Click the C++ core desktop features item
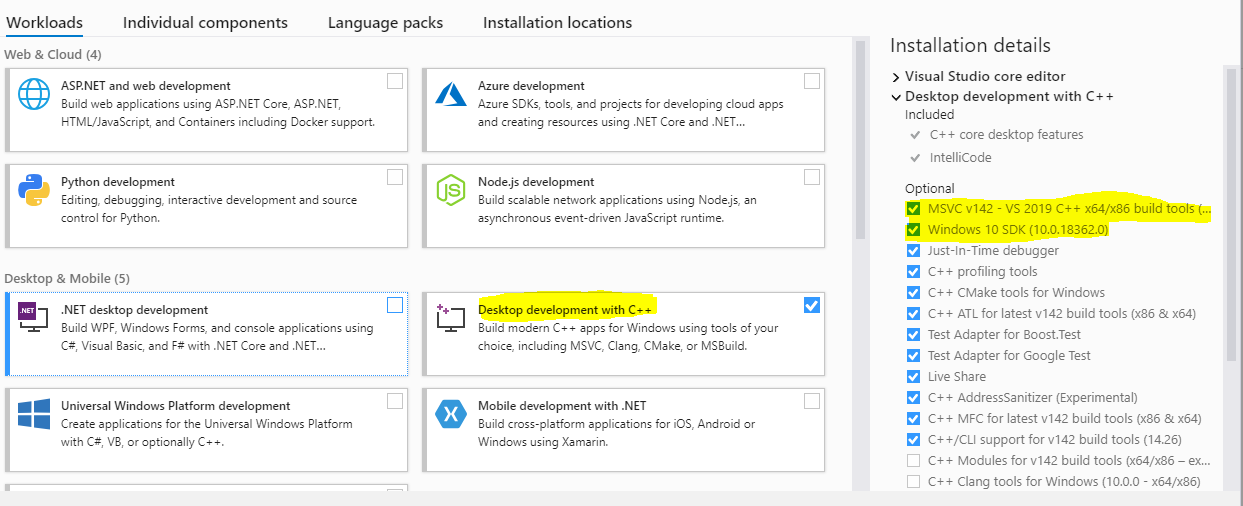 click(x=1006, y=134)
